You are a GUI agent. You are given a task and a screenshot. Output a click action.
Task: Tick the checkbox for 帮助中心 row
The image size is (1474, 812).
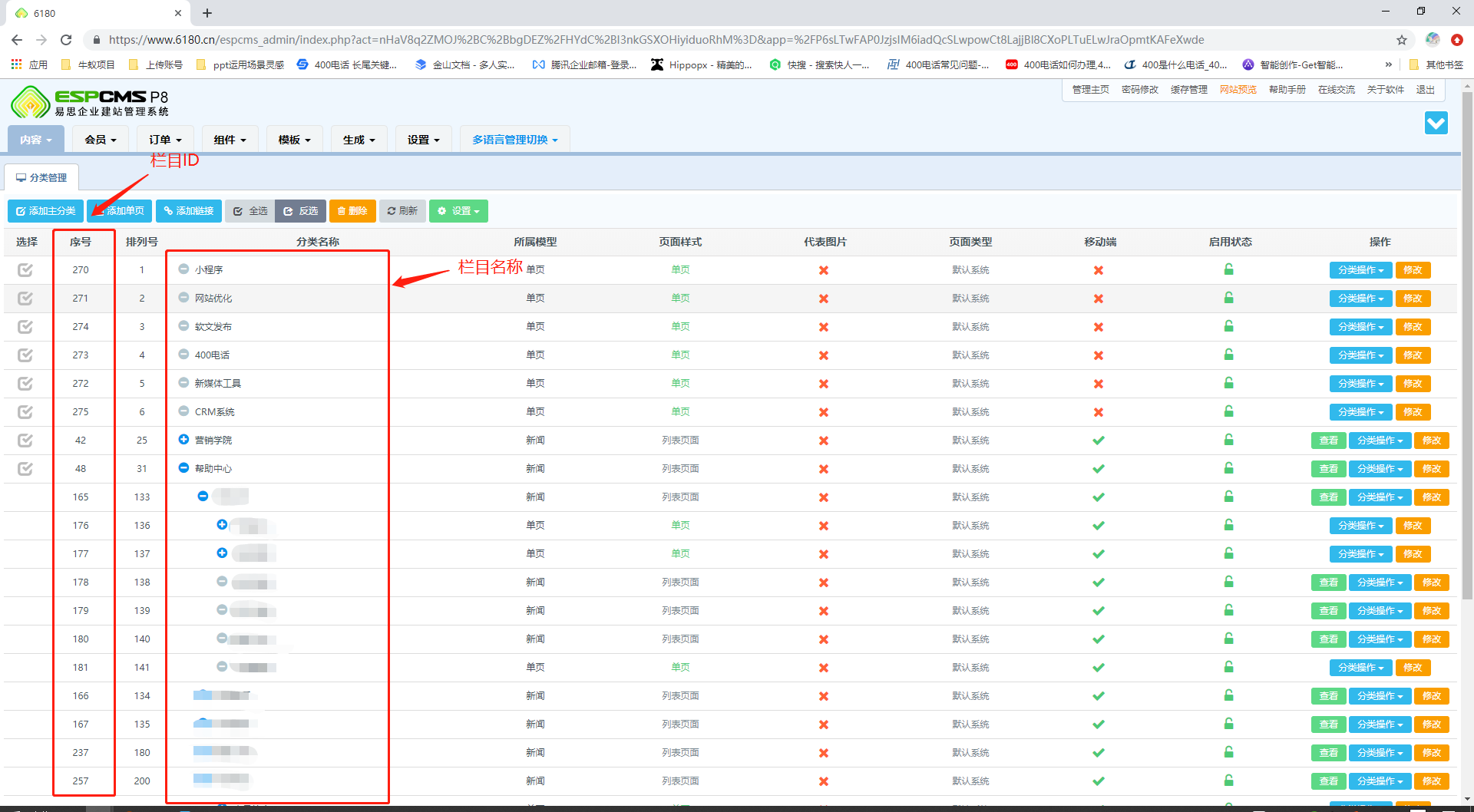click(x=25, y=469)
